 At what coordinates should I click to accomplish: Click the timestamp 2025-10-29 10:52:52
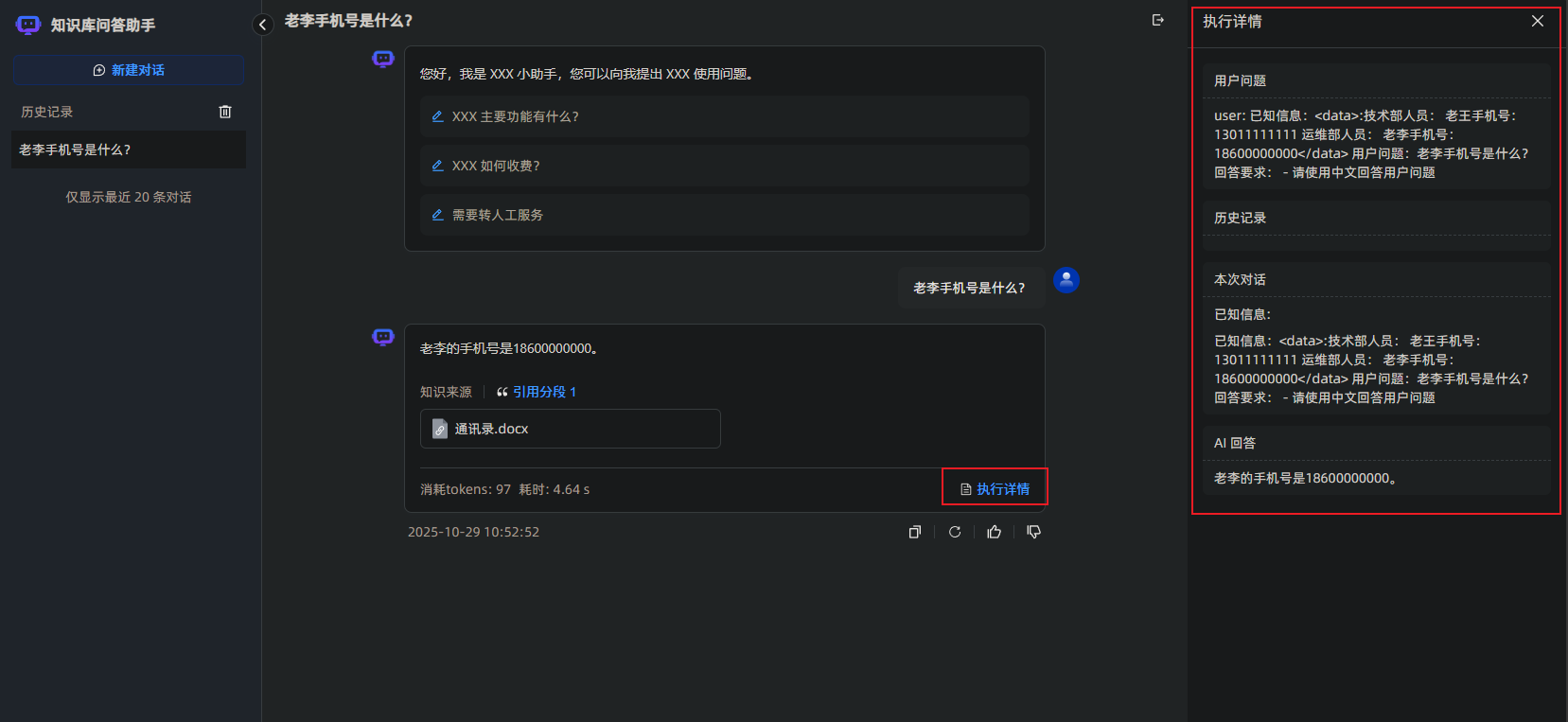click(473, 532)
